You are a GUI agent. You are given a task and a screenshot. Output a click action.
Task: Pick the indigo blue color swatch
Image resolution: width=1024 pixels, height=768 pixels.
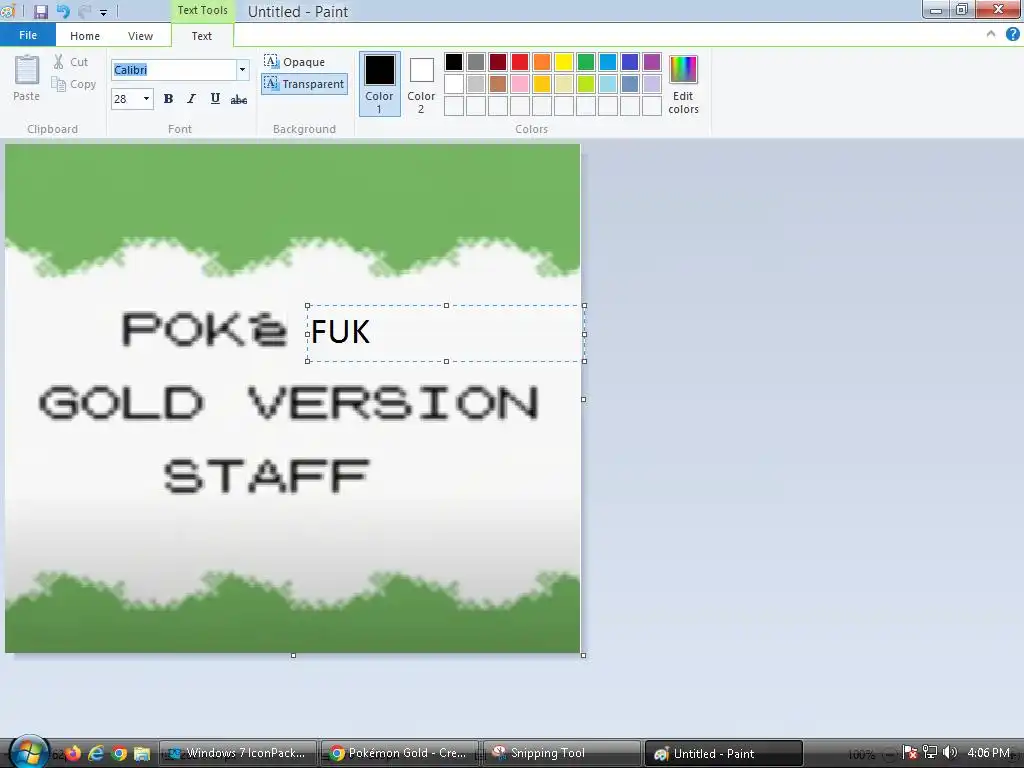(630, 62)
